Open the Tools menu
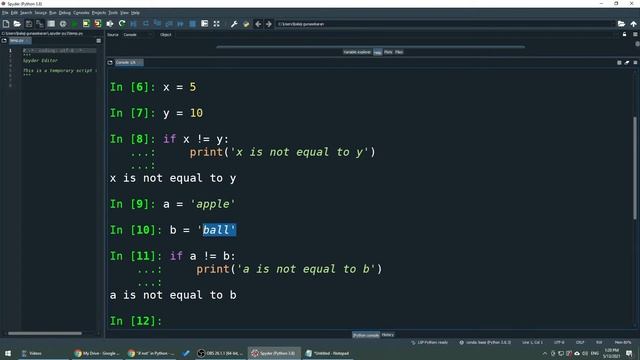 coord(113,13)
